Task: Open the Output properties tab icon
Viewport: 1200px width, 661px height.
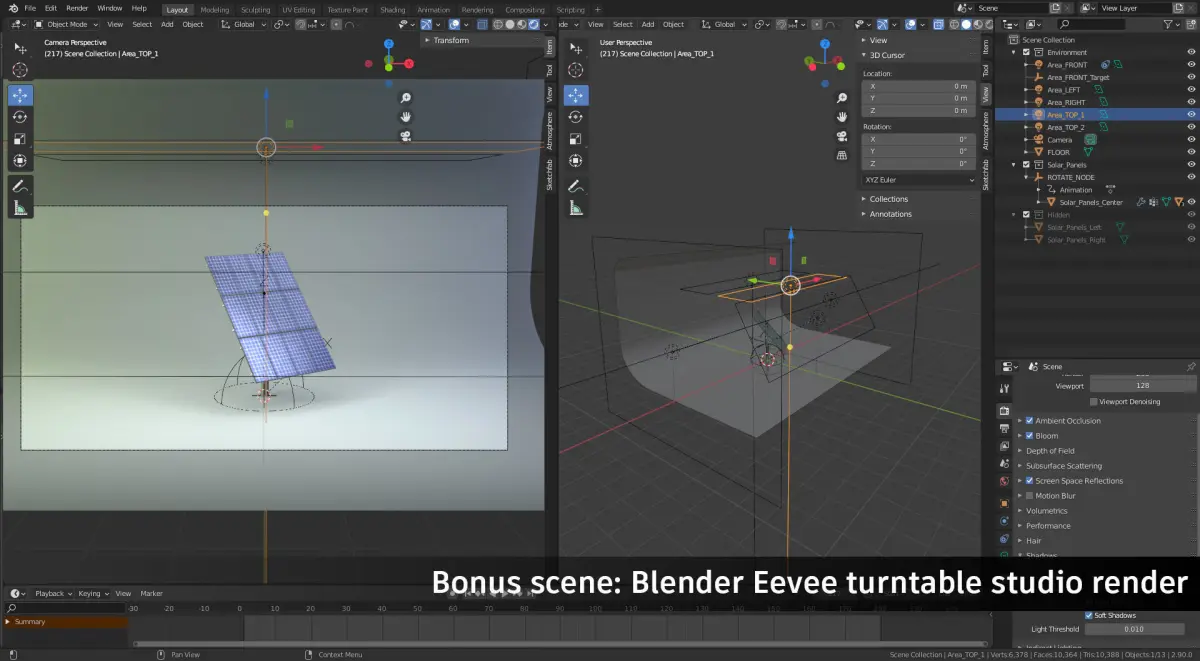Action: tap(1004, 428)
